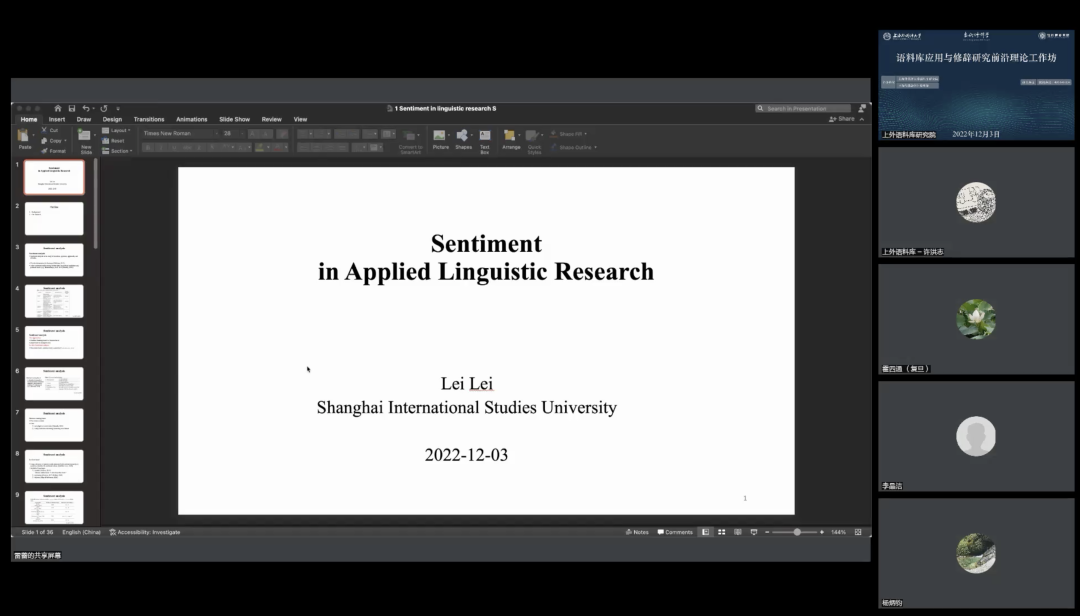Open the Shape Fill dropdown
This screenshot has width=1080, height=616.
point(569,134)
